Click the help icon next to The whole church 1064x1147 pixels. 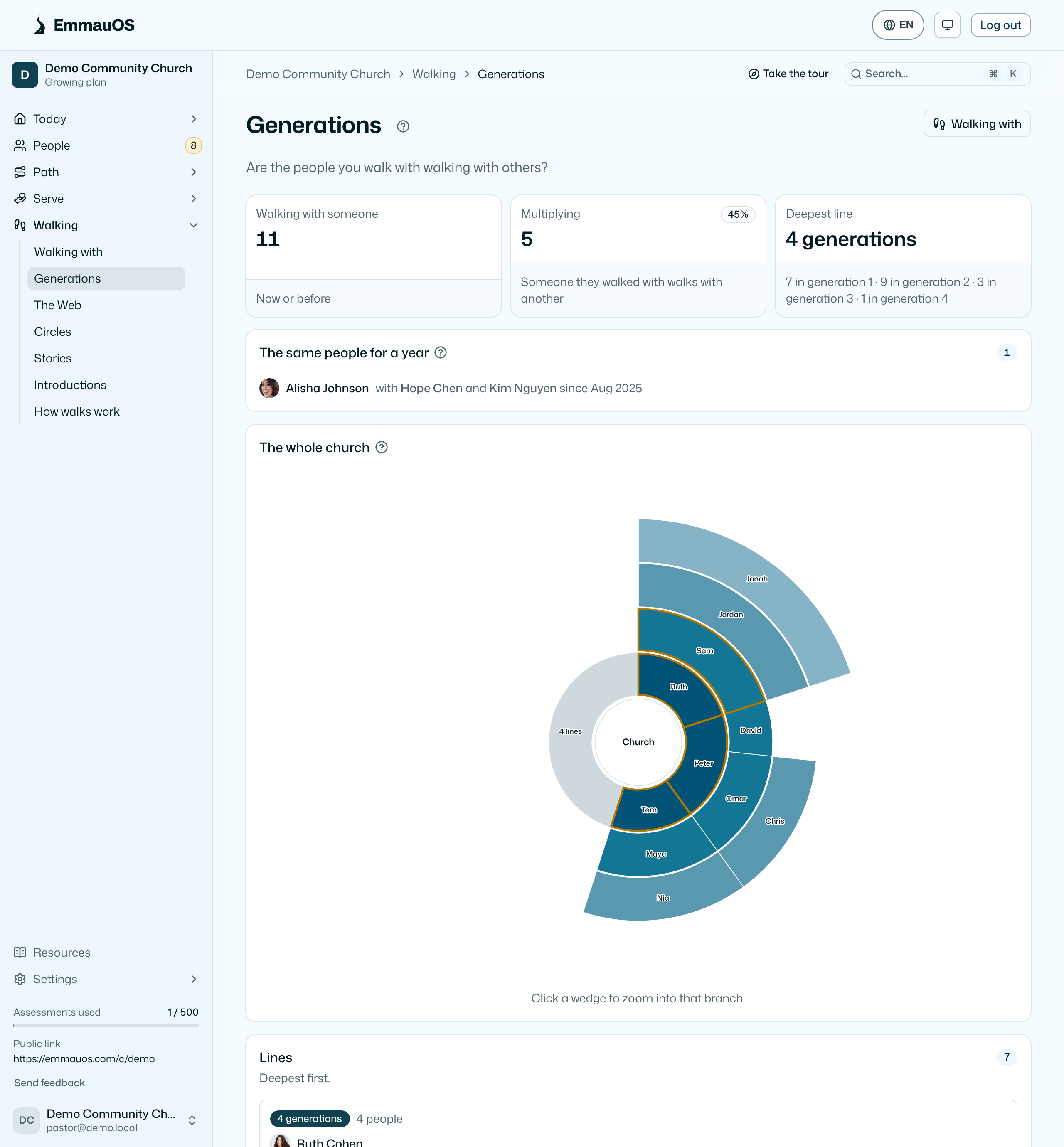[x=382, y=448]
